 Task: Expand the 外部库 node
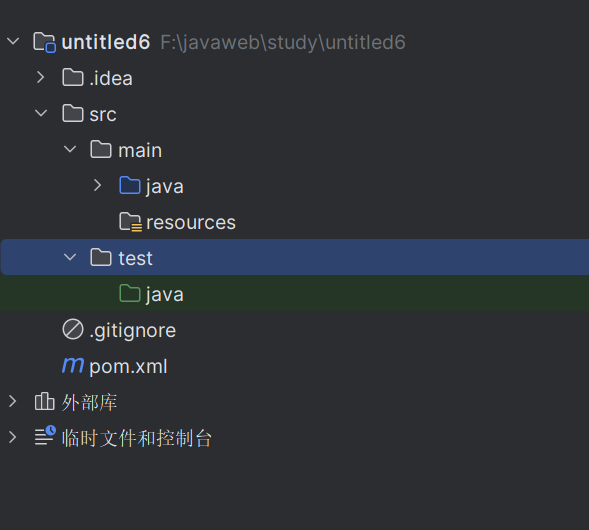[12, 402]
